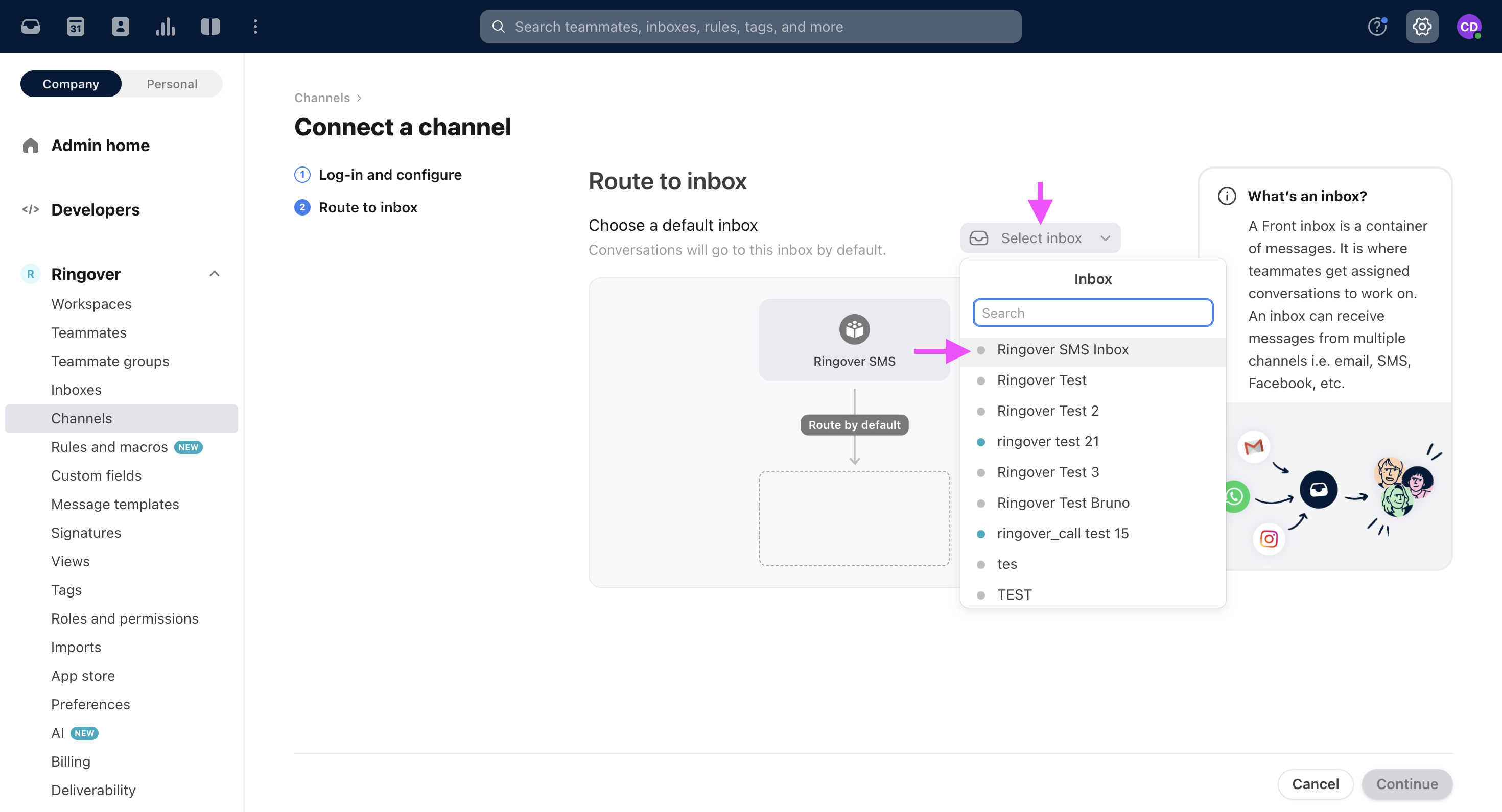The height and width of the screenshot is (812, 1502).
Task: Click the Admin home icon
Action: (30, 145)
